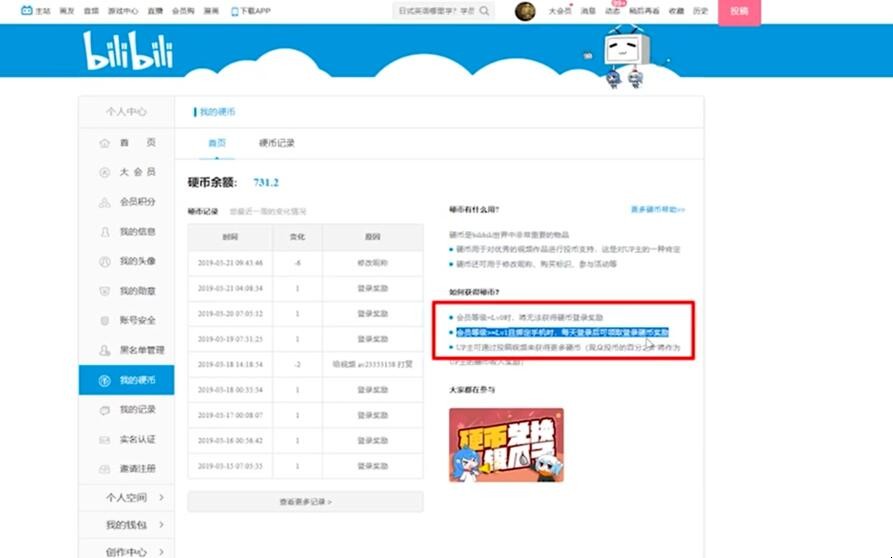Open 黑名单管理 in the sidebar
This screenshot has width=893, height=558.
click(x=126, y=350)
